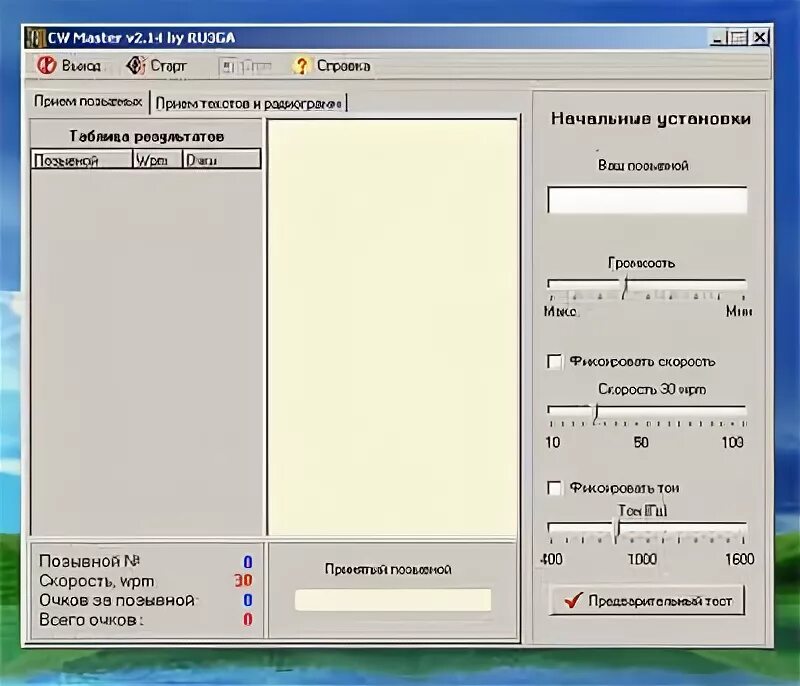Click the disabled toolbar button next to Старт
This screenshot has height=686, width=800.
tap(246, 66)
